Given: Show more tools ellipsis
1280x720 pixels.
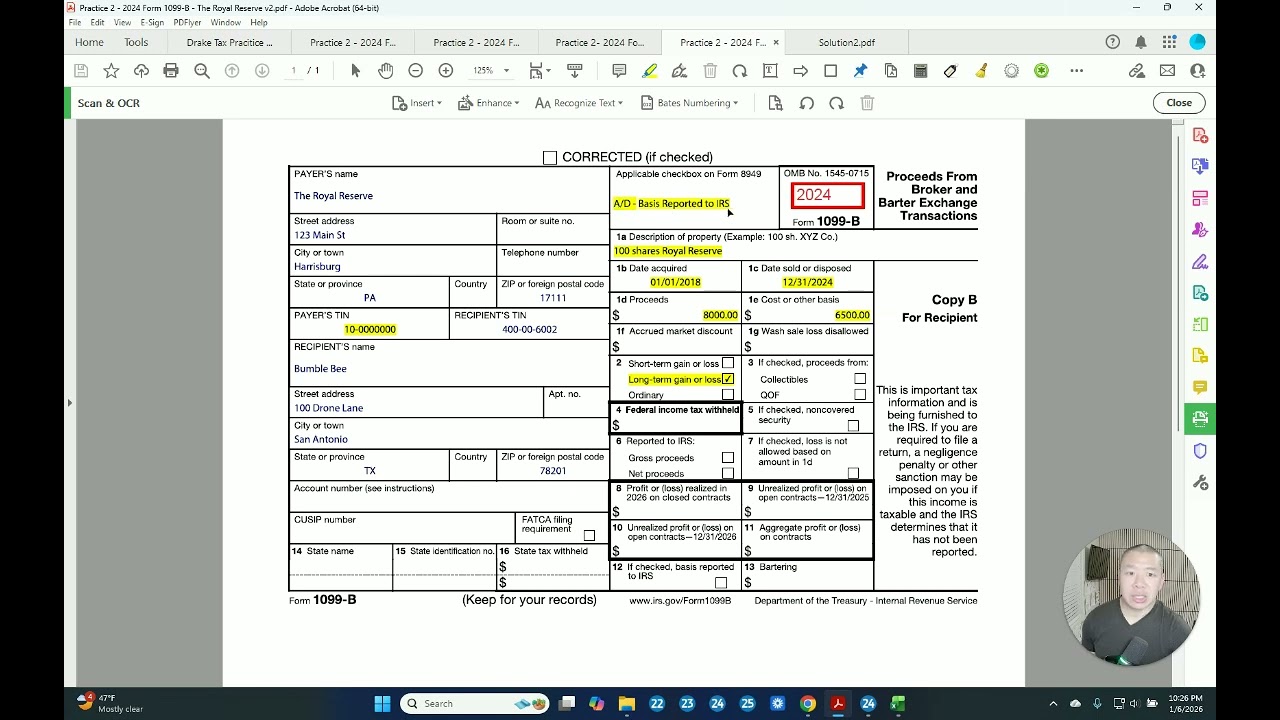Looking at the screenshot, I should click(1077, 71).
